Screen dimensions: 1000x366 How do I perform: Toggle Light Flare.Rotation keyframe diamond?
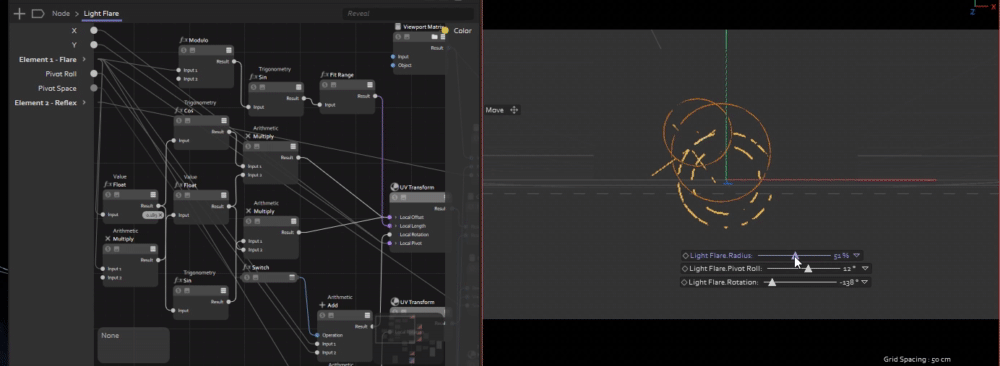tap(685, 282)
